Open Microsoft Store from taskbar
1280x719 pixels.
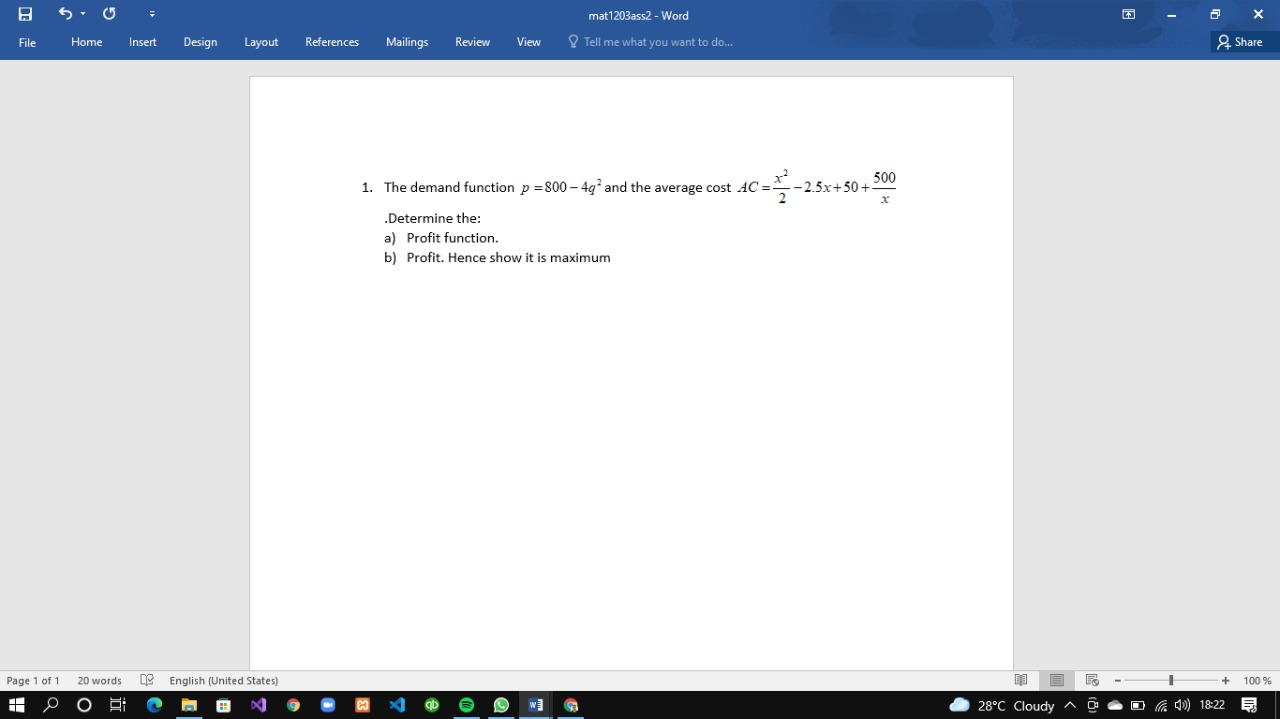(x=224, y=705)
